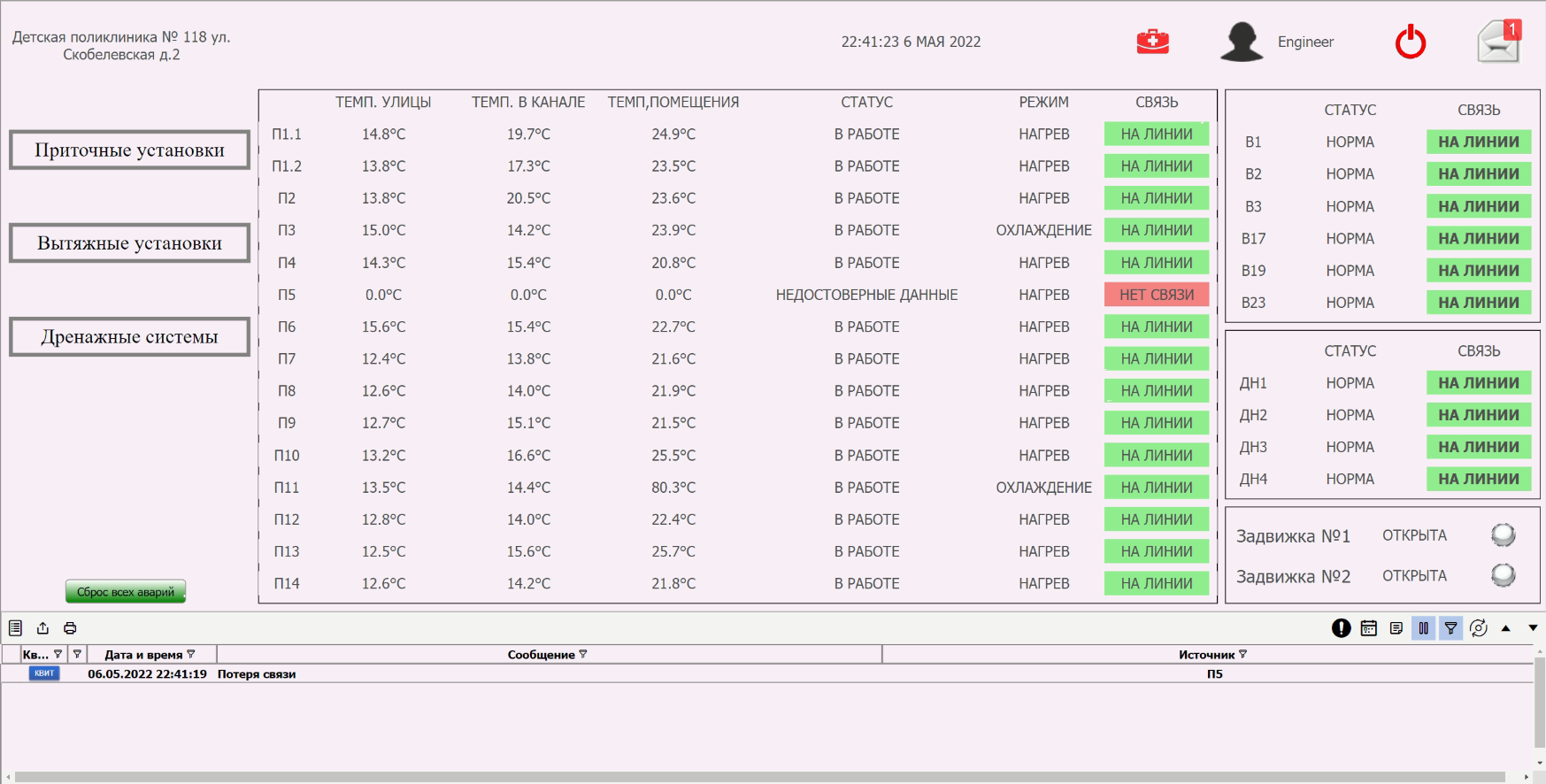
Task: Open the Источник column filter
Action: coord(1243,654)
